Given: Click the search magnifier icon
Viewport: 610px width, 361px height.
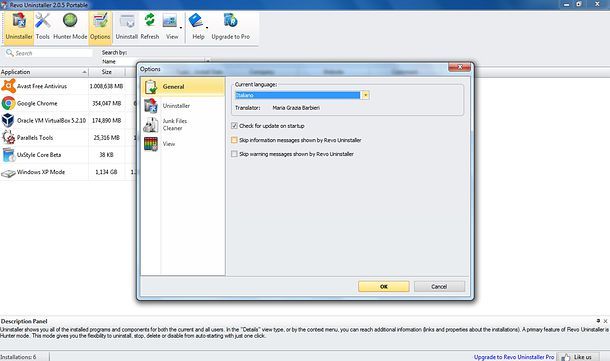Looking at the screenshot, I should click(x=10, y=53).
